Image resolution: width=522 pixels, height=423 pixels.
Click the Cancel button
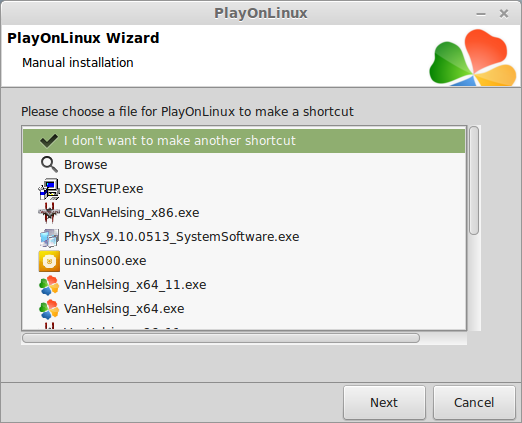474,403
